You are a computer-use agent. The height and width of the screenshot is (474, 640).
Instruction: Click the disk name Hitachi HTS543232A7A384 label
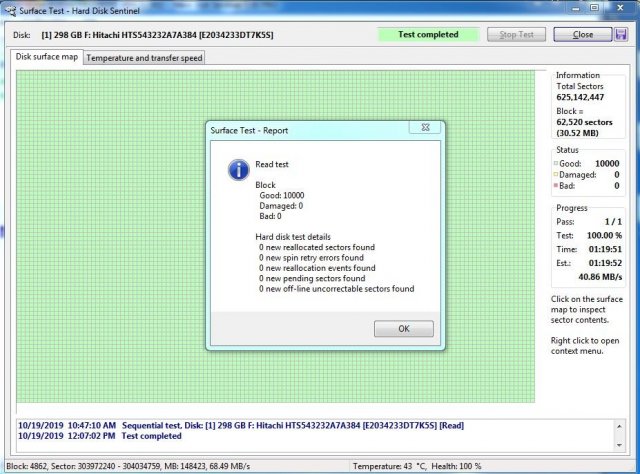(x=157, y=35)
